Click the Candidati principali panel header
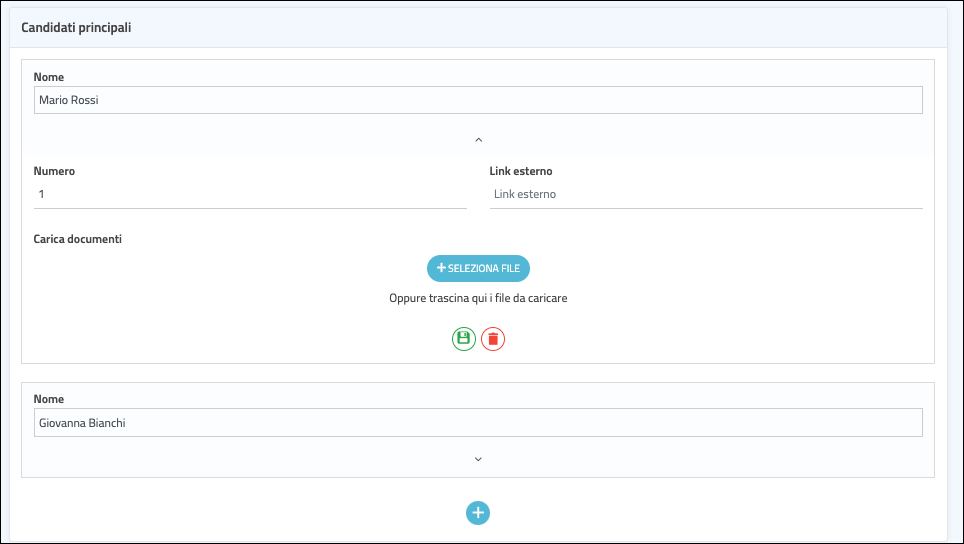The image size is (964, 544). tap(77, 28)
